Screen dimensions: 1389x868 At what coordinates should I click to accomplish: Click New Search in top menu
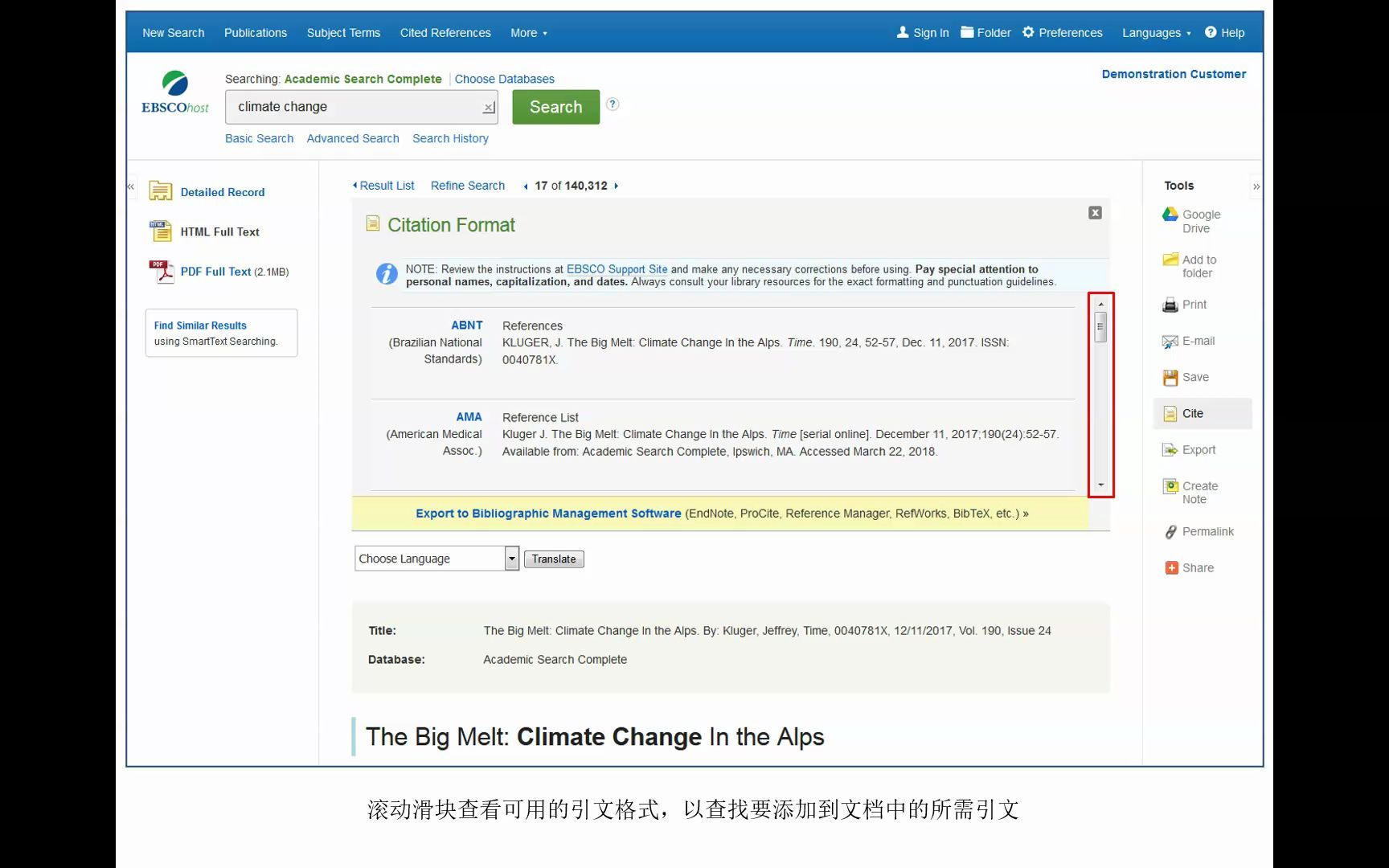point(174,33)
